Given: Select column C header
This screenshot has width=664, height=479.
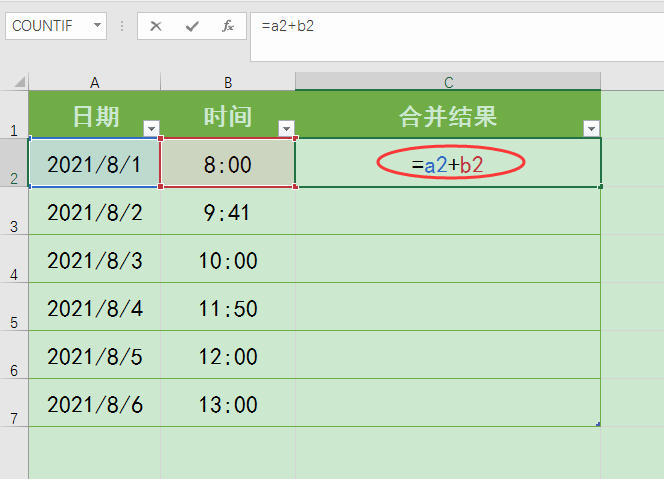Looking at the screenshot, I should click(448, 82).
